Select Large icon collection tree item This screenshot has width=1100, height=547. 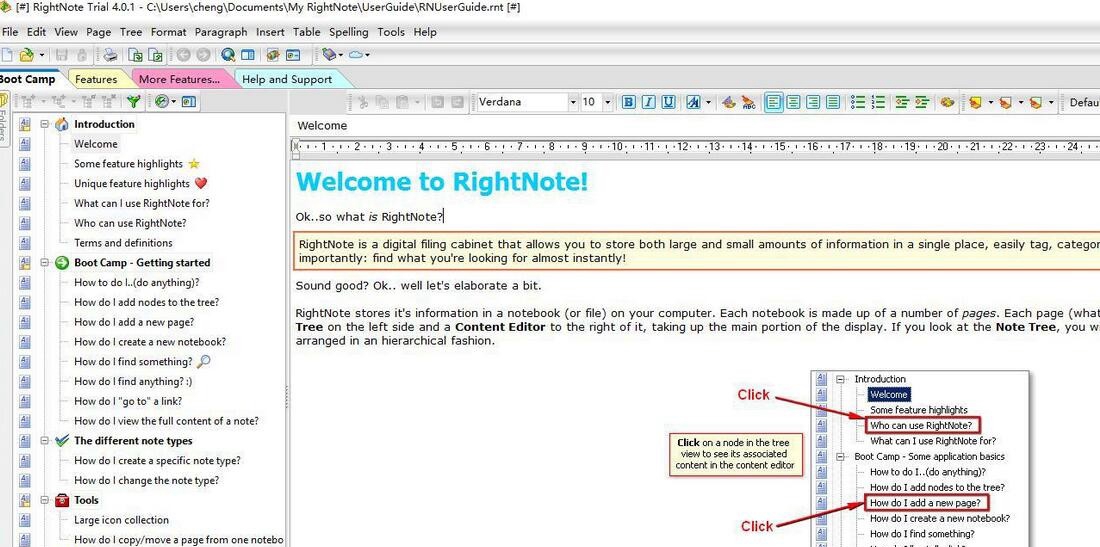(121, 520)
